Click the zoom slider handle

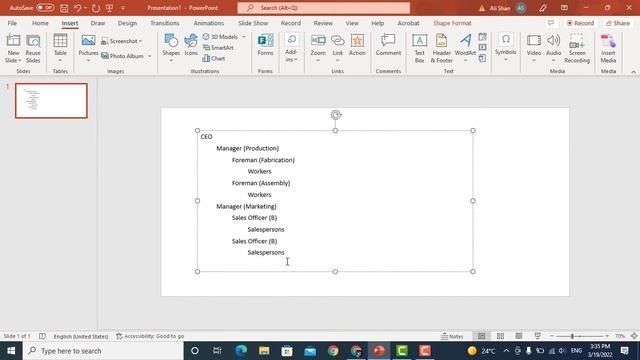572,336
